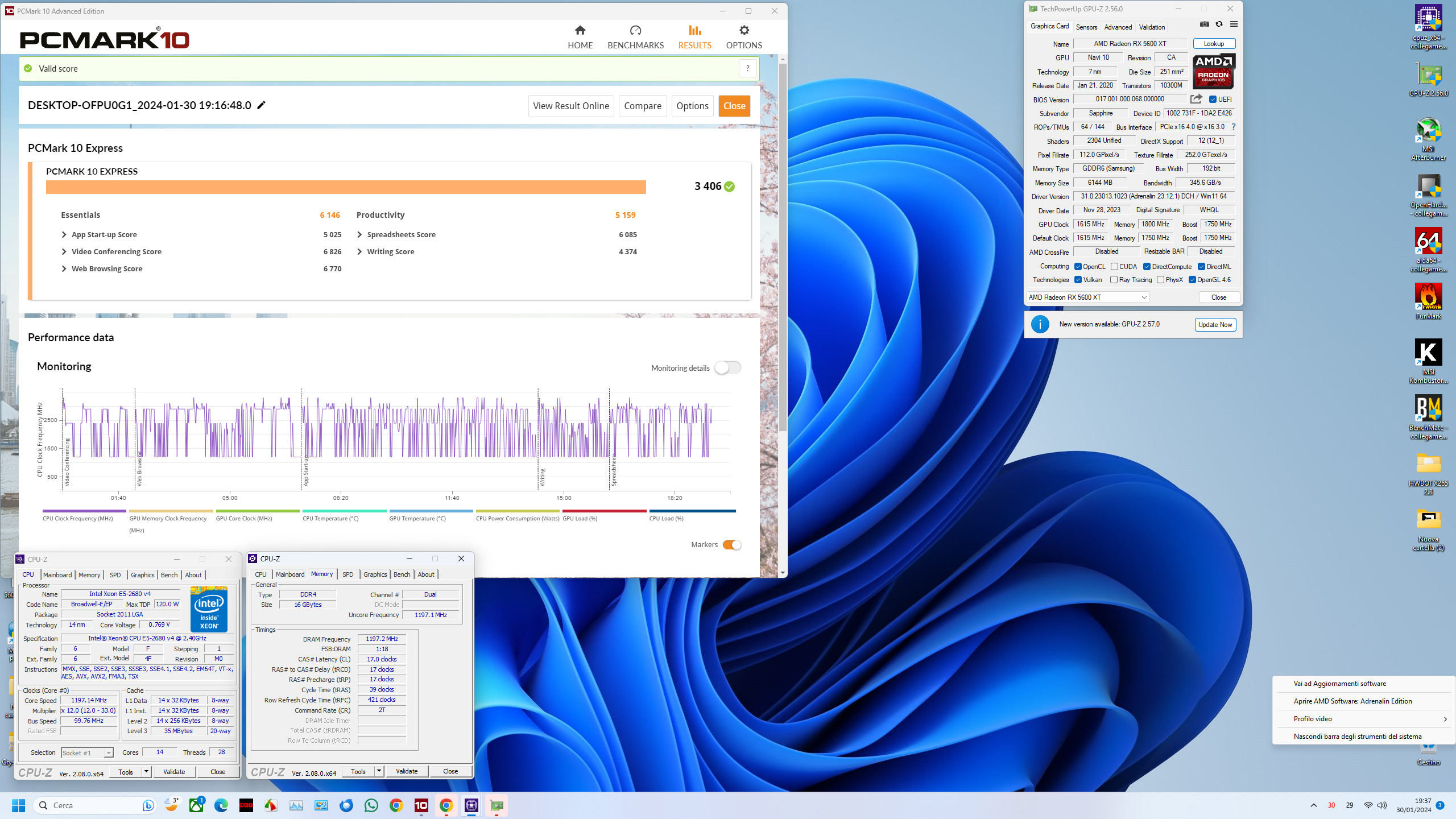Open the BENCHMARKS gauge icon
Screen dimensions: 1456x819
[635, 30]
